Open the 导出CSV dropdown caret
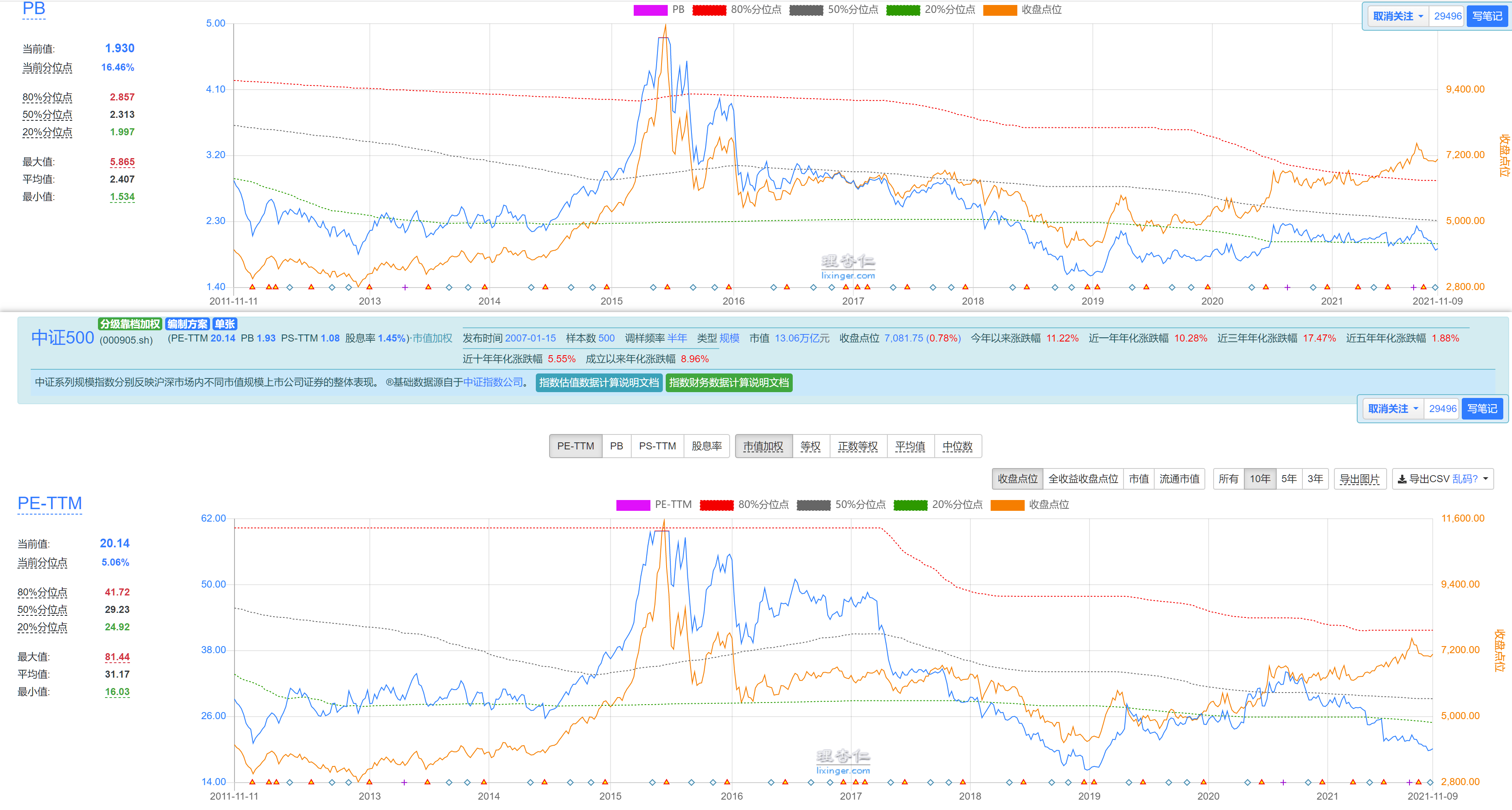This screenshot has width=1512, height=810. coord(1485,479)
